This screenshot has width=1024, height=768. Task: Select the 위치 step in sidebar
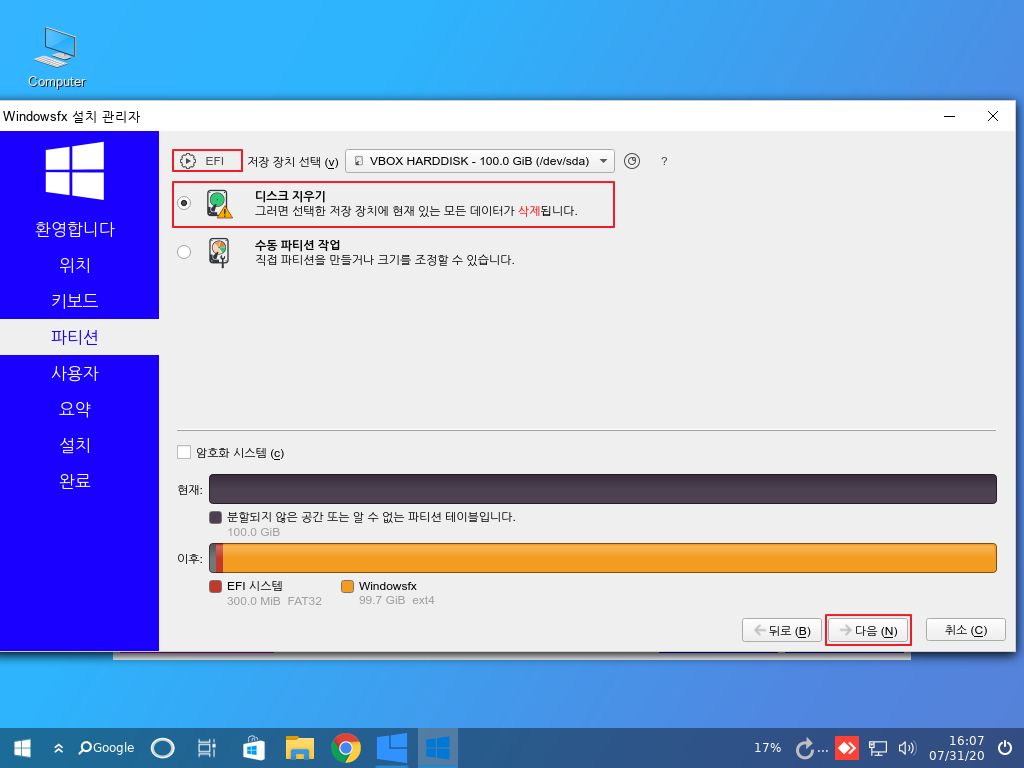point(75,265)
